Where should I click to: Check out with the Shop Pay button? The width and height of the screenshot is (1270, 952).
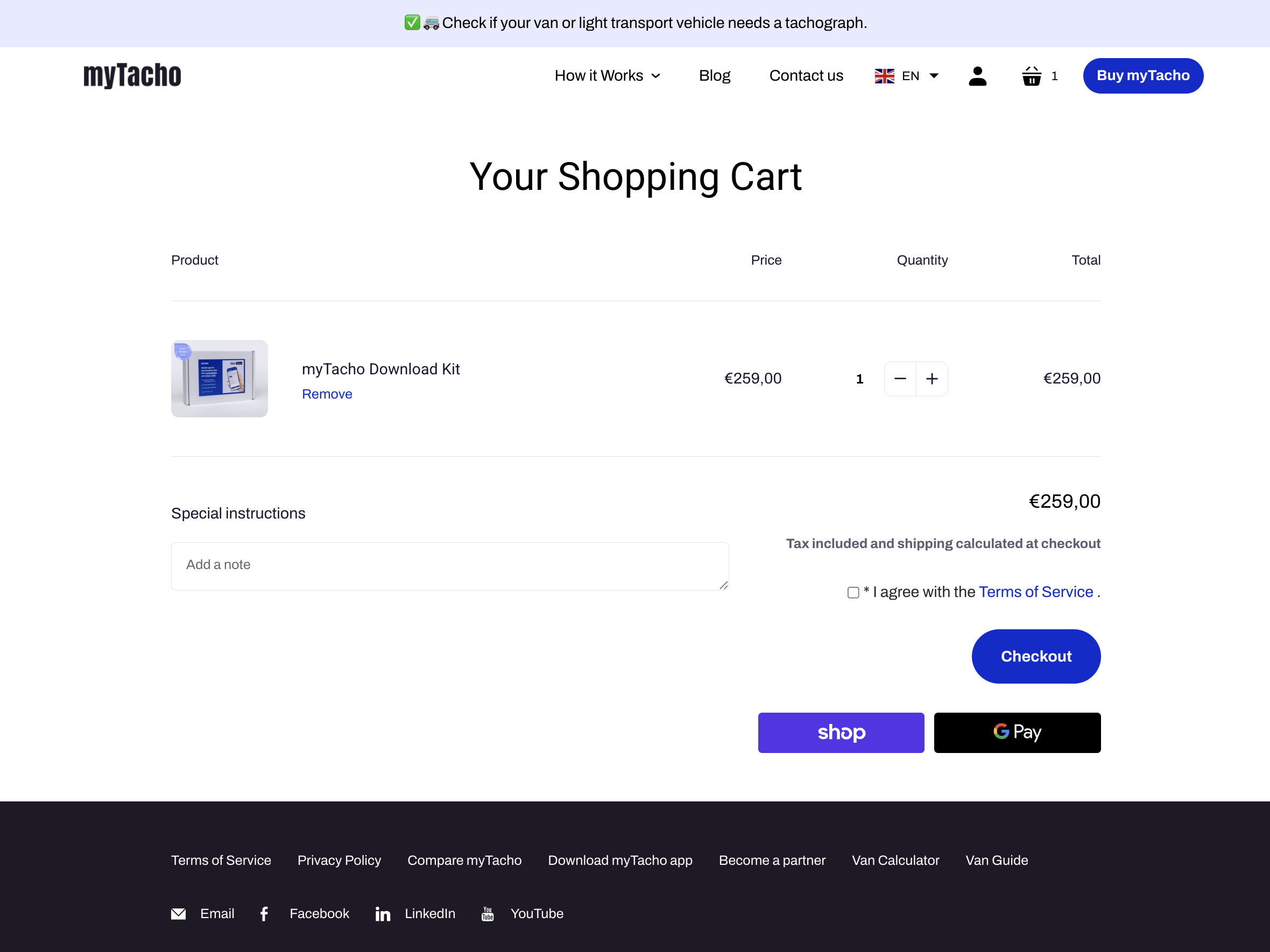(841, 732)
